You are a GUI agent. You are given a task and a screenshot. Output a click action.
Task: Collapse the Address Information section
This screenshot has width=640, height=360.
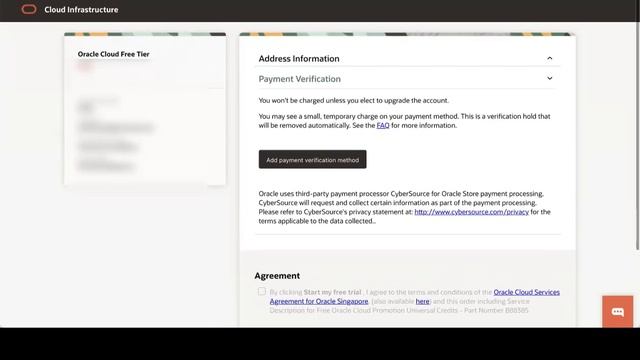(x=550, y=58)
